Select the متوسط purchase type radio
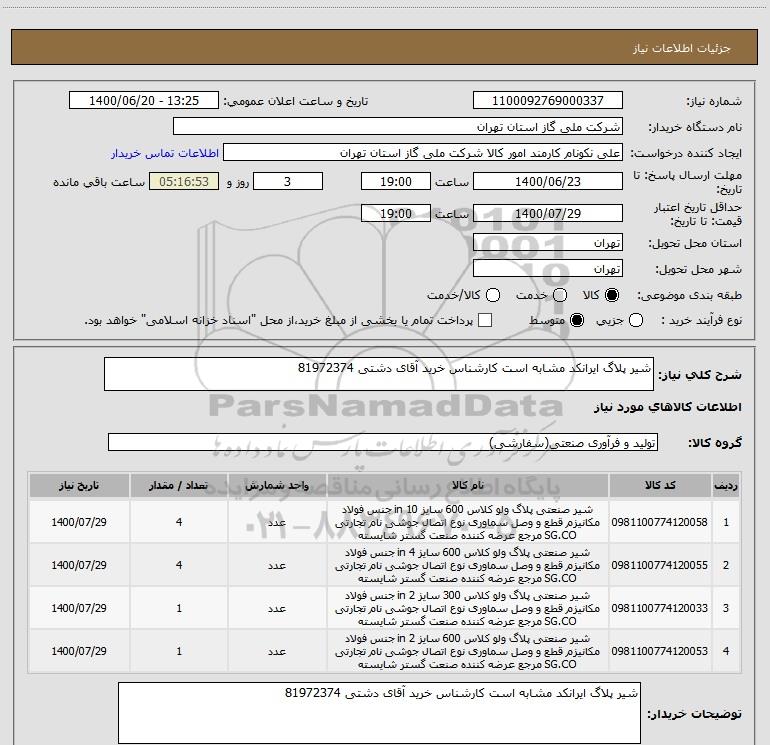 pos(577,320)
